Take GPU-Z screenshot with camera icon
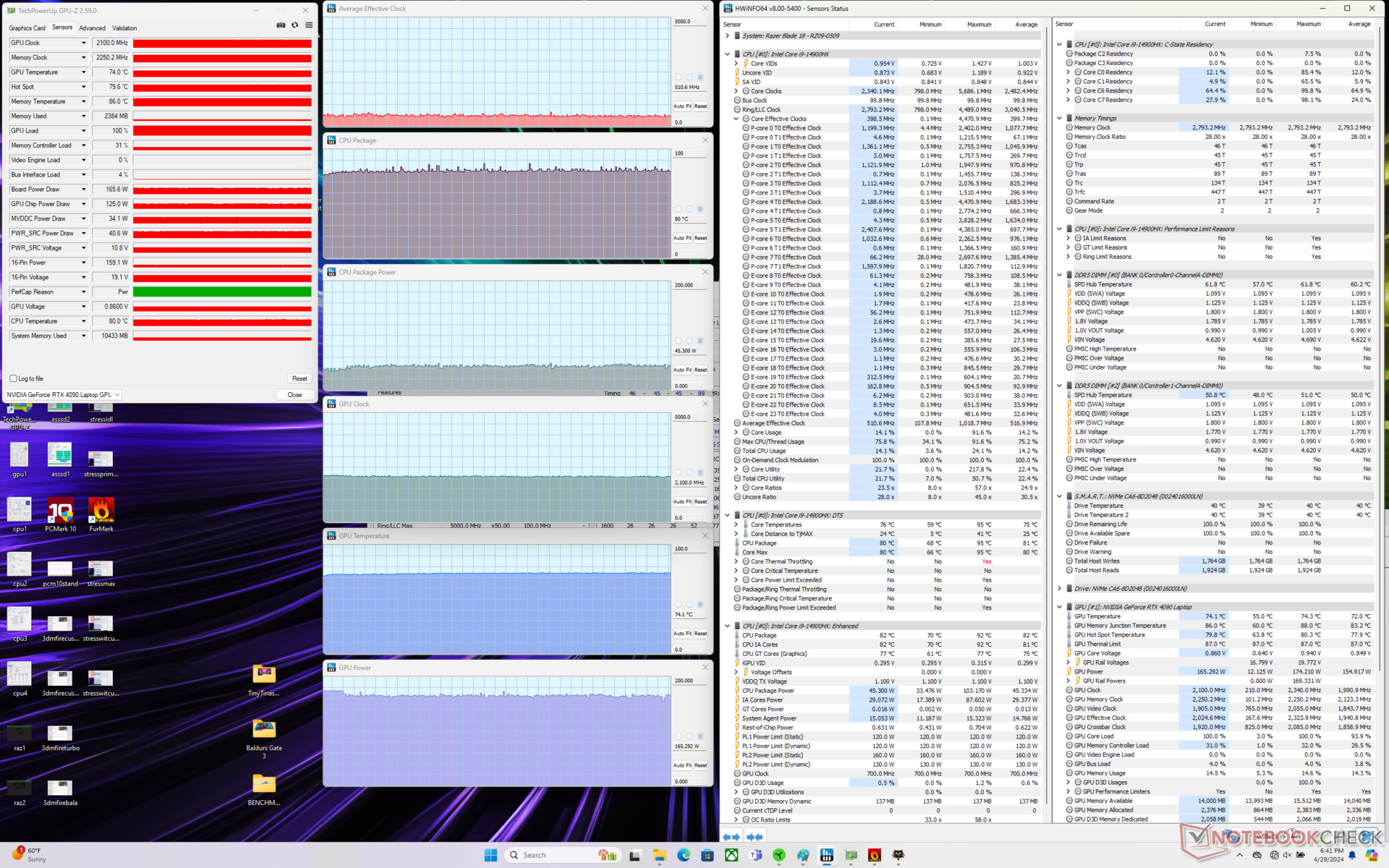The height and width of the screenshot is (868, 1389). pos(281,25)
